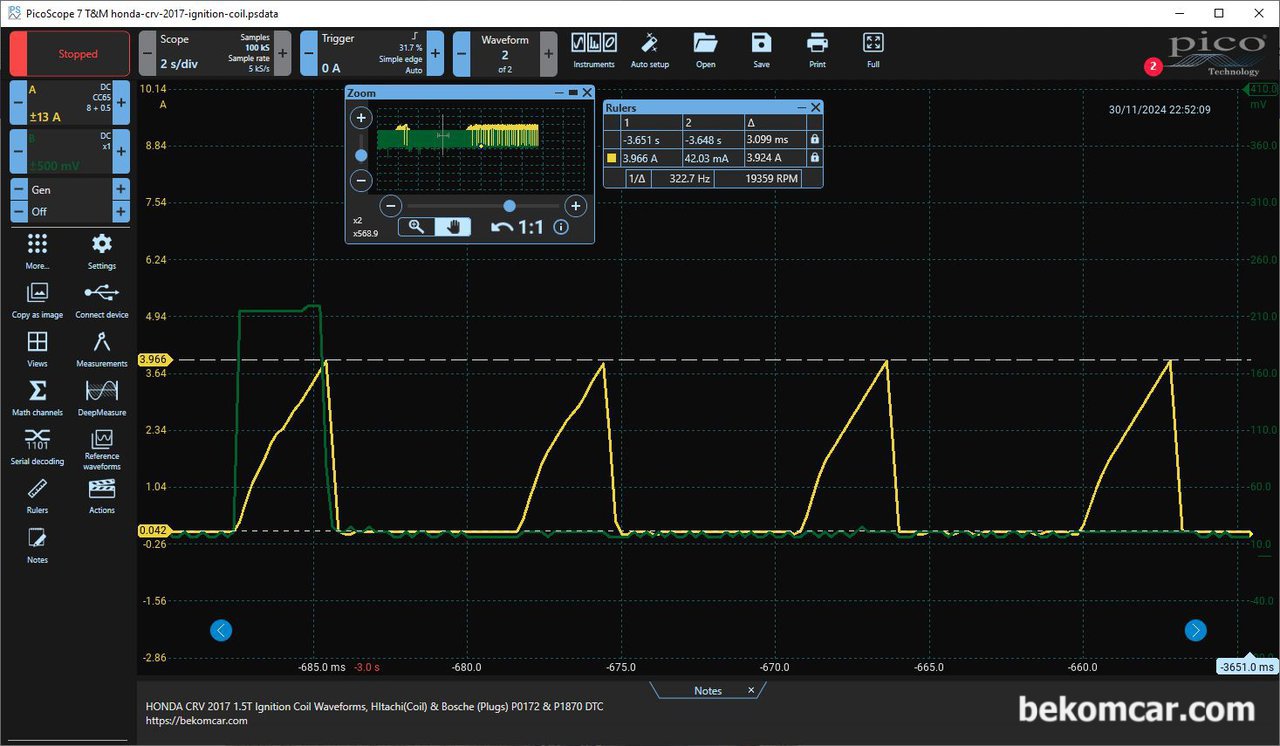This screenshot has height=746, width=1280.
Task: Select the magnifier zoom tool in Zoom panel
Action: pos(416,227)
